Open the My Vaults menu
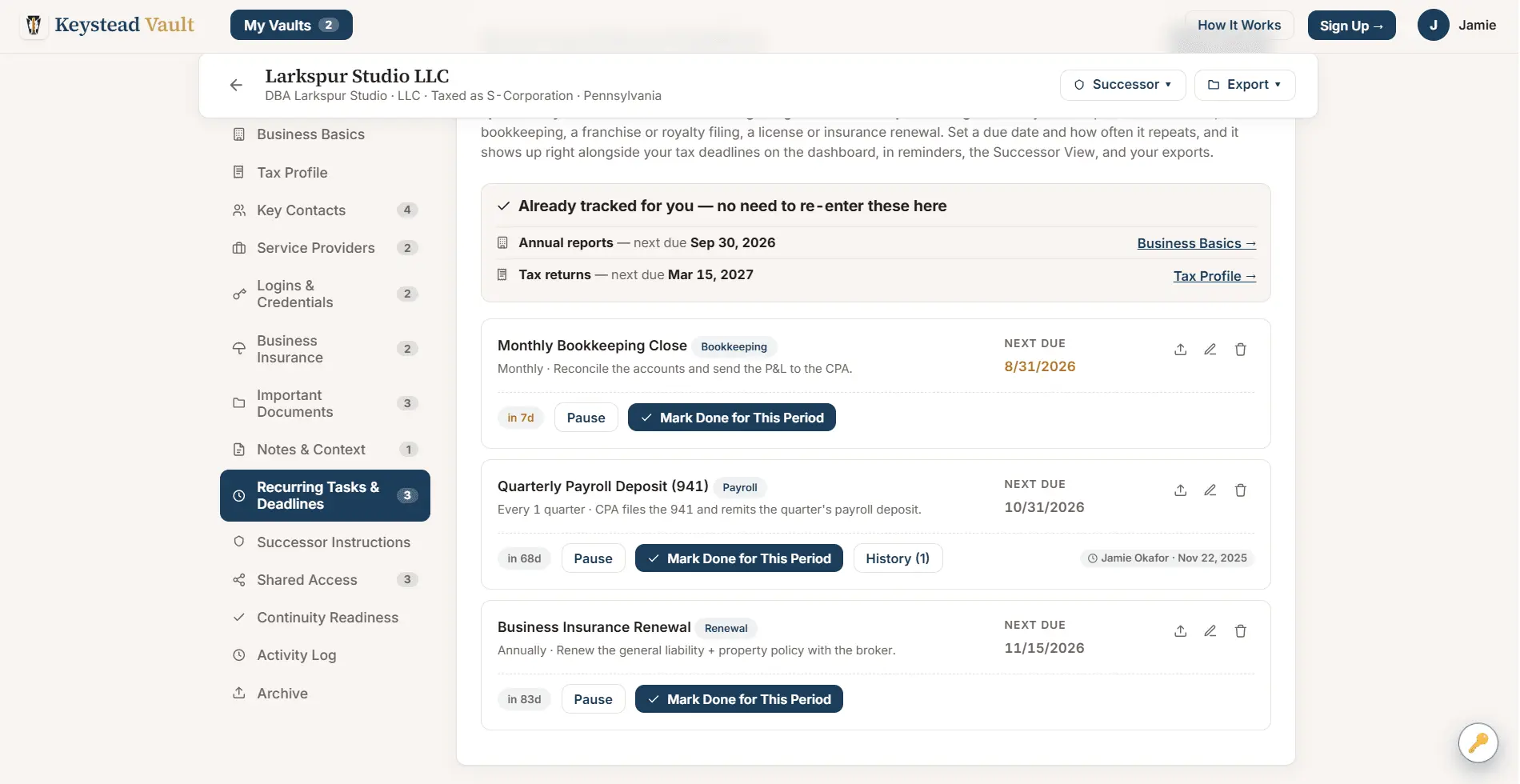The image size is (1520, 784). [291, 25]
